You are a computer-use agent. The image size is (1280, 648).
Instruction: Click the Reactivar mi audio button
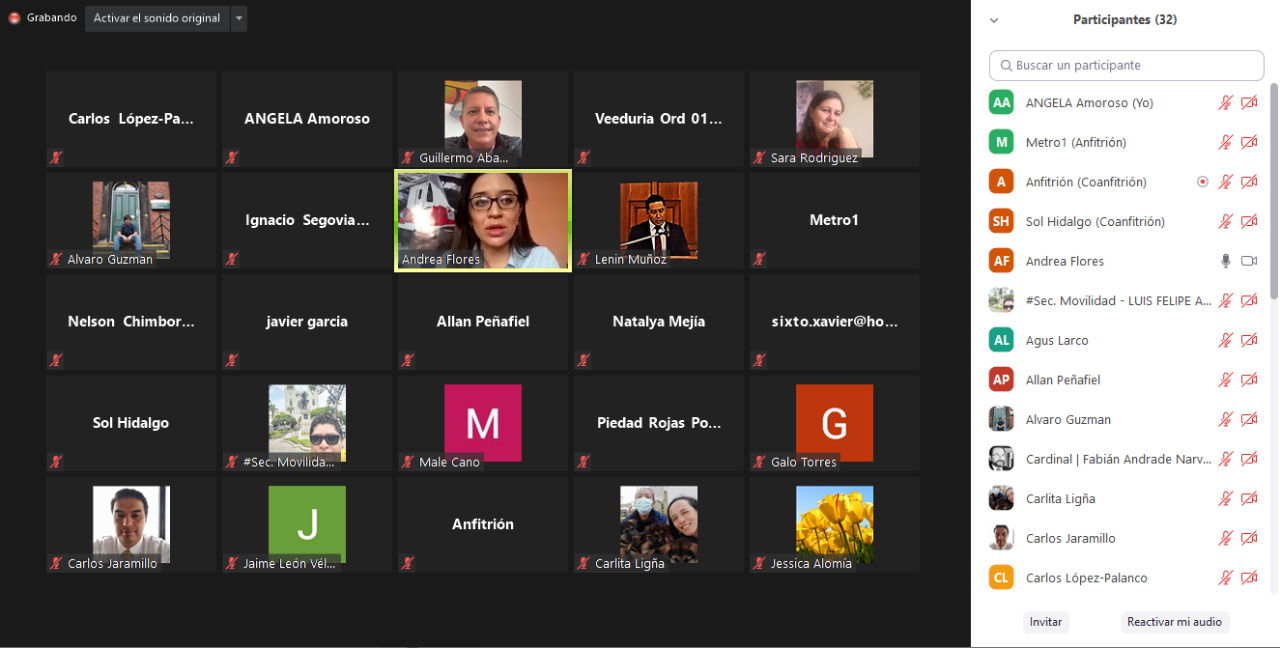(x=1175, y=622)
